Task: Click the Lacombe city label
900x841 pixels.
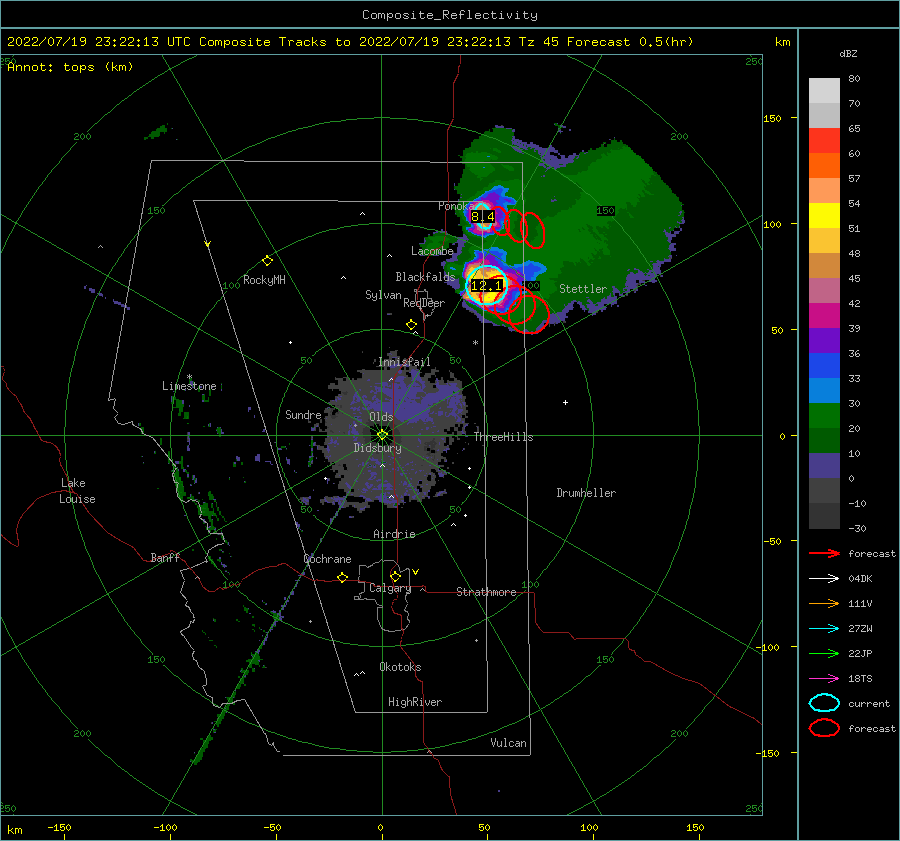Action: point(432,251)
